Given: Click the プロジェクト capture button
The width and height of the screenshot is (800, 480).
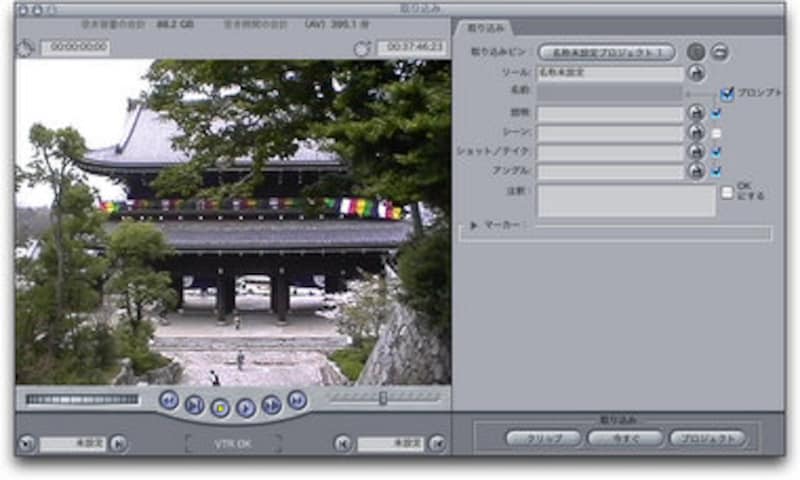Looking at the screenshot, I should pos(707,438).
